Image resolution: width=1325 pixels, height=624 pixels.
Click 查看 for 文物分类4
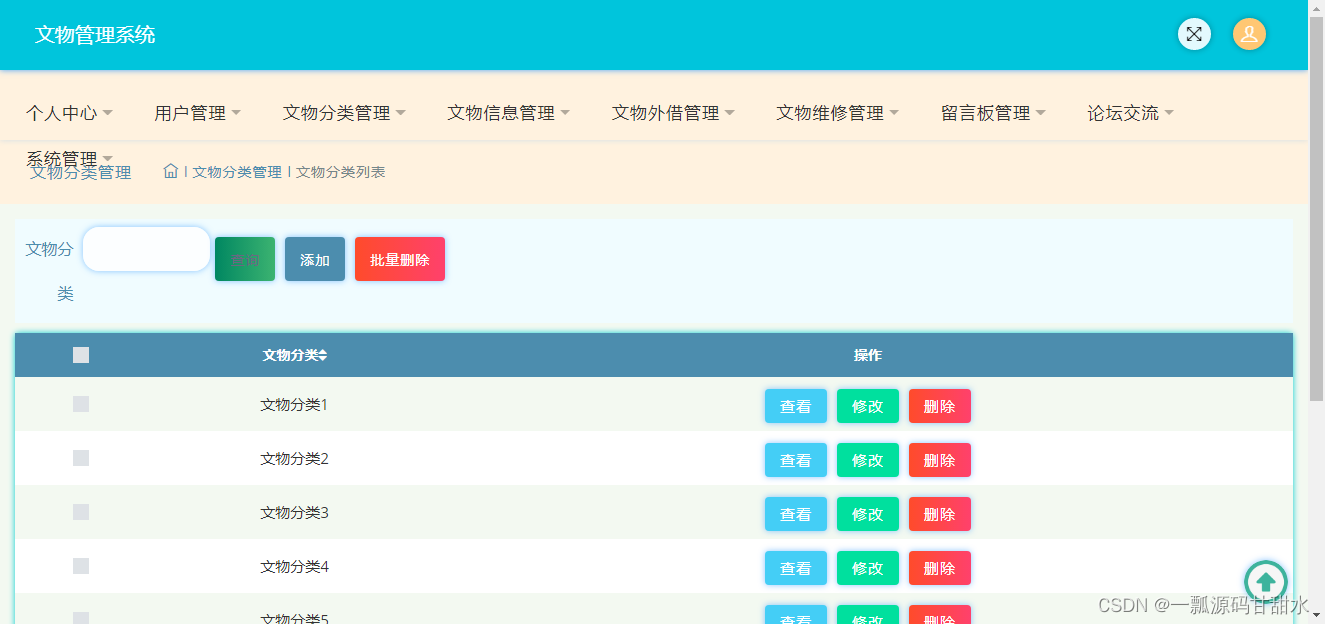796,568
